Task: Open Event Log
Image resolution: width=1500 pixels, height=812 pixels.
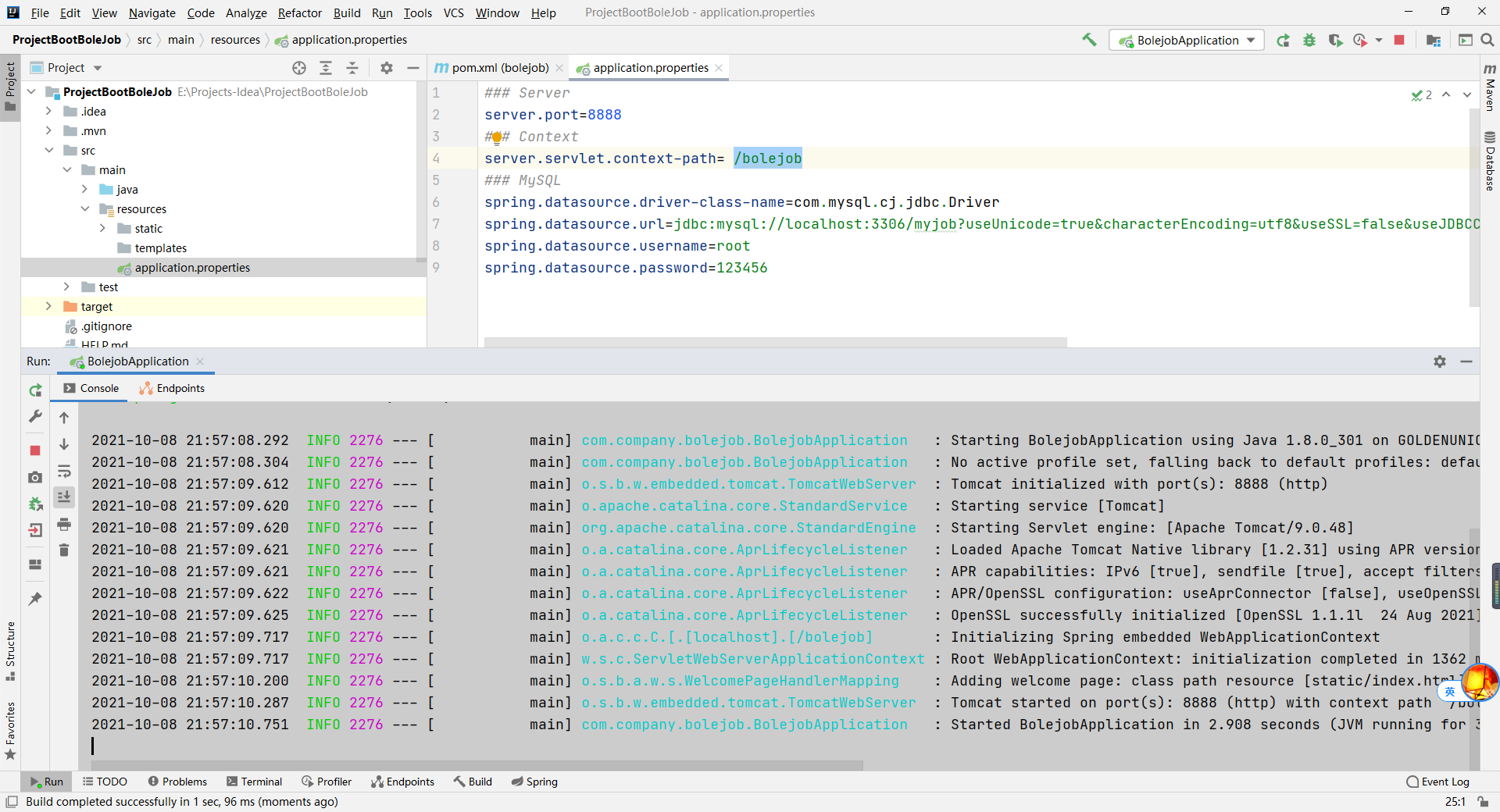Action: (1437, 782)
